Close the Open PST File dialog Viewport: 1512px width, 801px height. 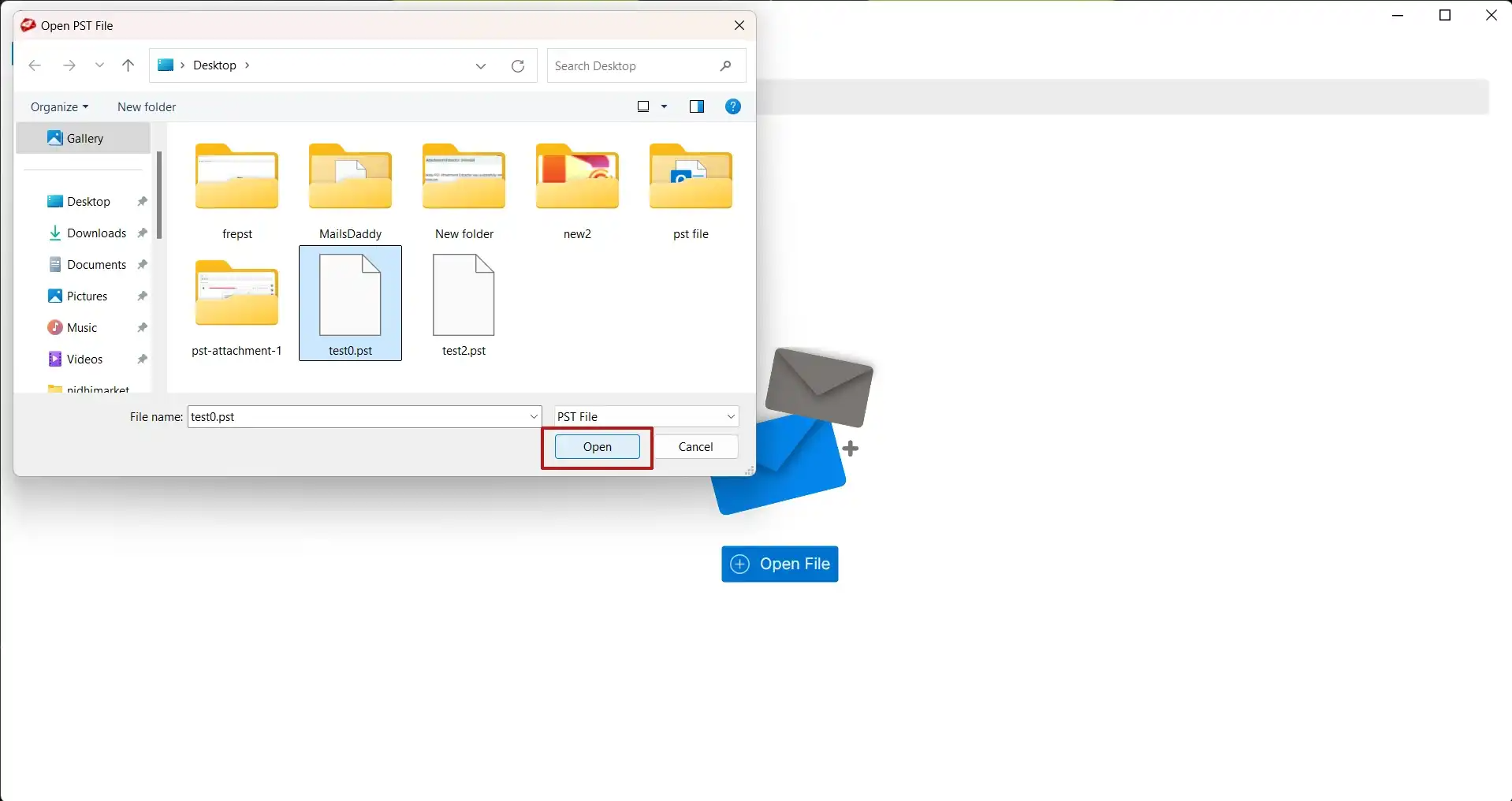tap(739, 25)
